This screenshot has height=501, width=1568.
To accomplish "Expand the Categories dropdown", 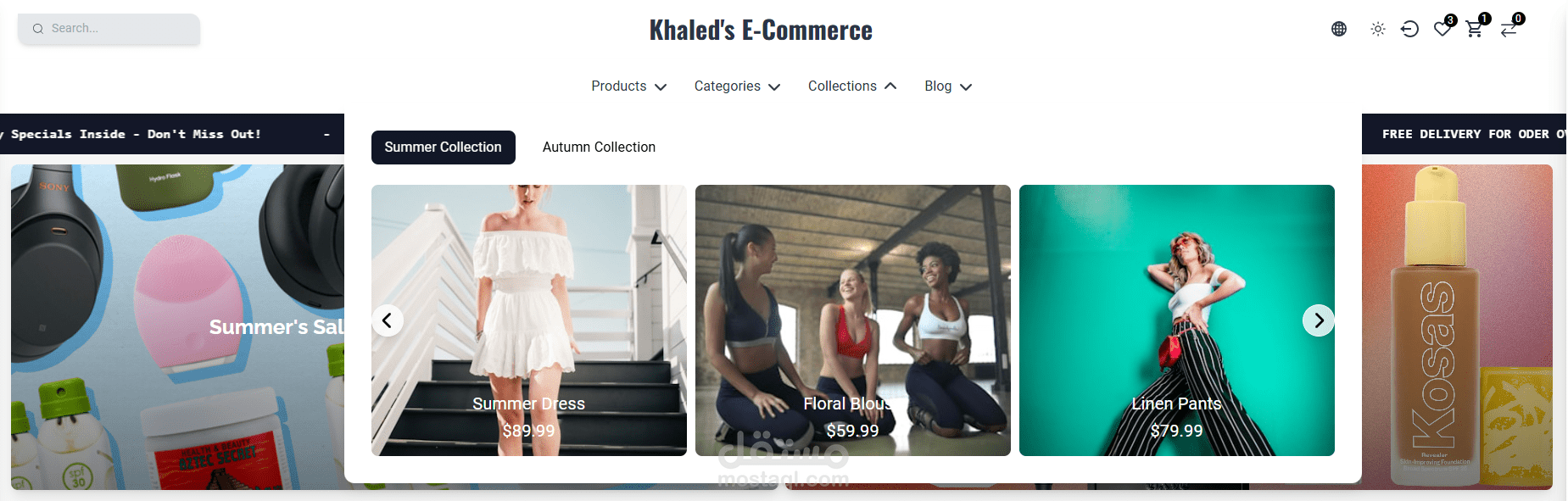I will click(737, 86).
